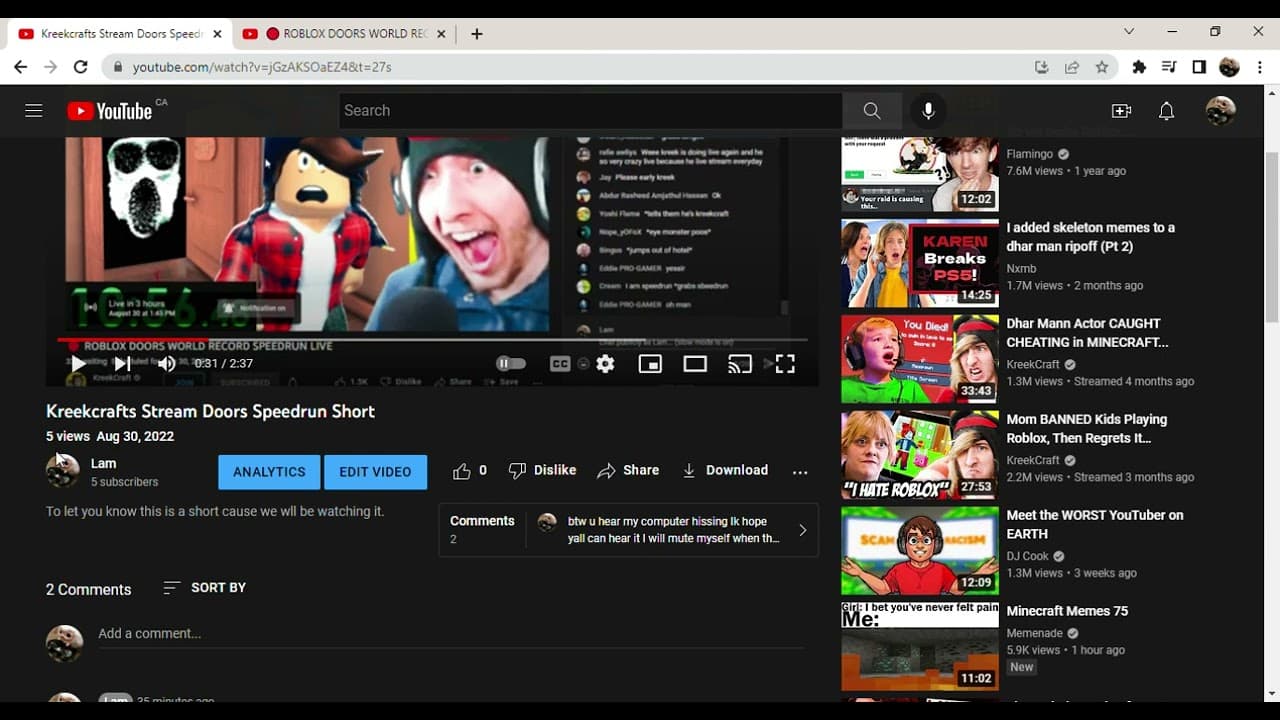Open Nxmb channel name
The width and height of the screenshot is (1280, 720).
pos(1021,268)
